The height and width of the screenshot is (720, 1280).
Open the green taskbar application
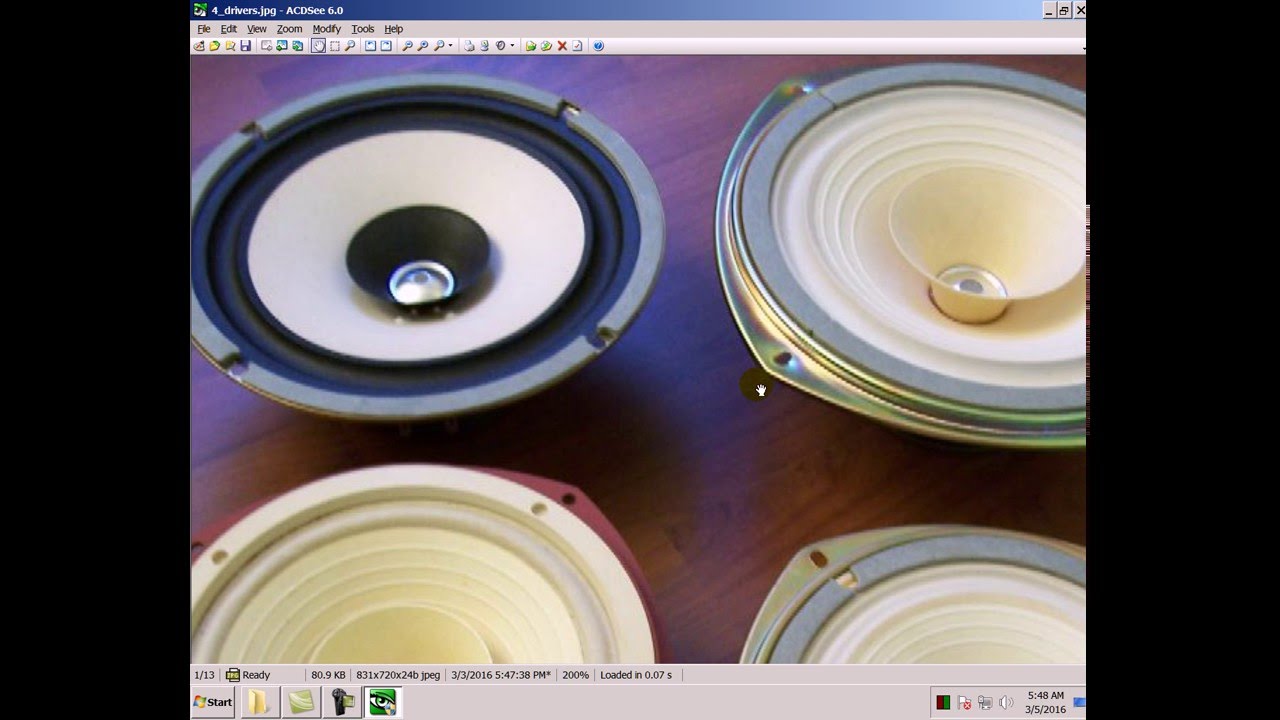300,702
